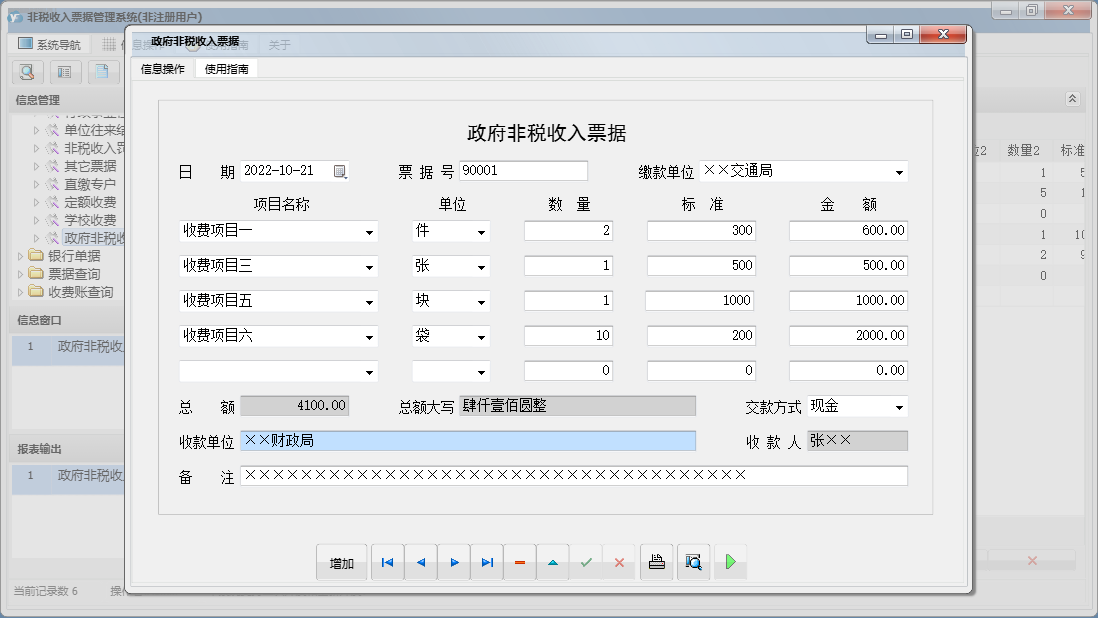Open the 缴款单位 dropdown showing ××交通局
The width and height of the screenshot is (1098, 618).
tap(899, 170)
